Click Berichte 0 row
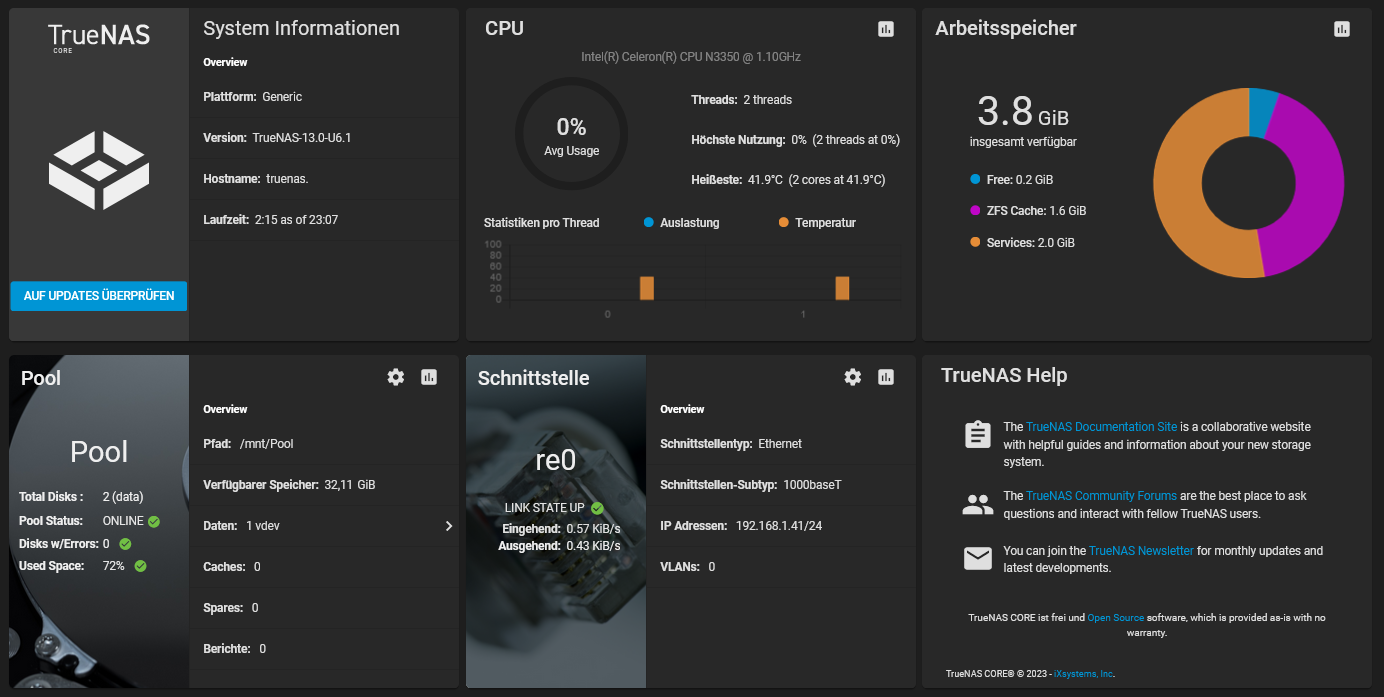 323,649
